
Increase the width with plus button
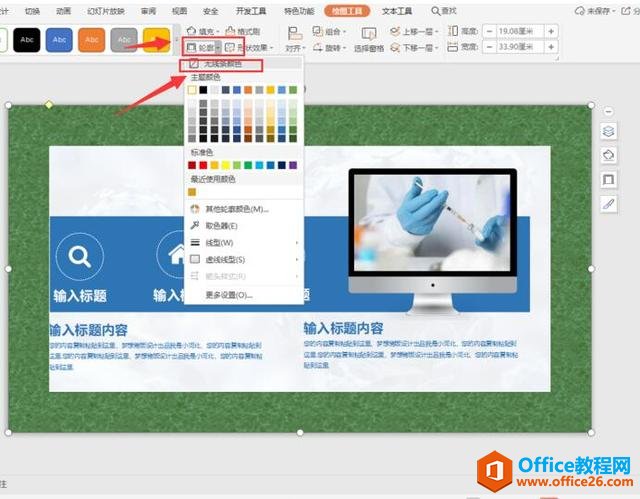click(x=551, y=47)
